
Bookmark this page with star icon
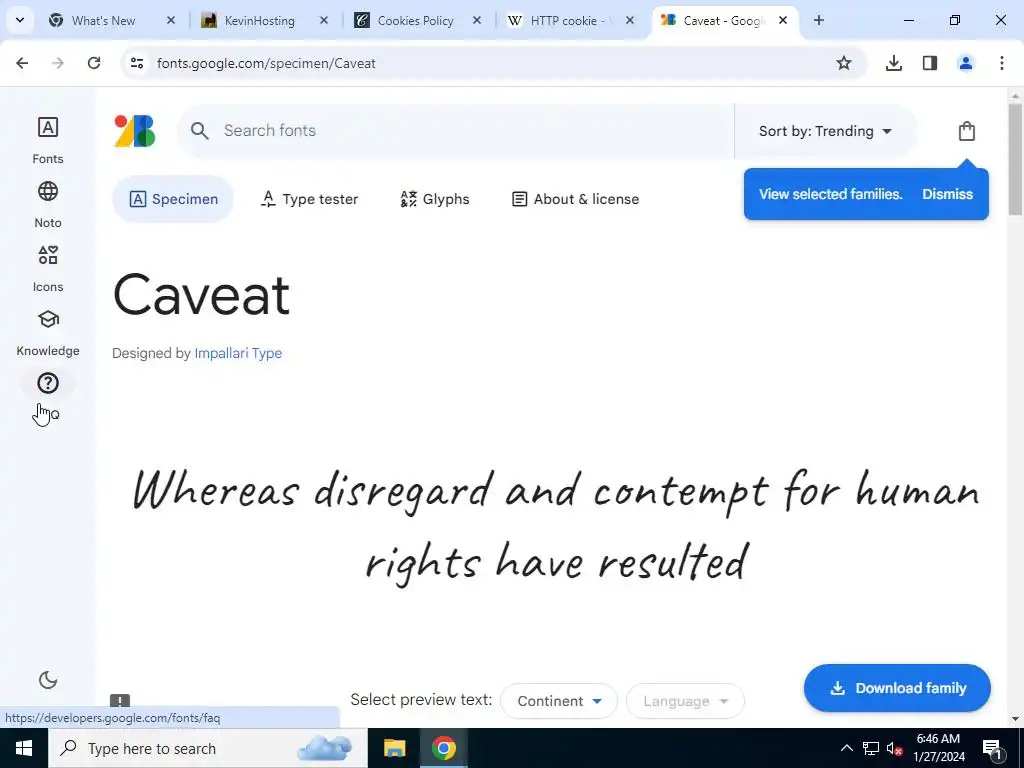(x=844, y=63)
